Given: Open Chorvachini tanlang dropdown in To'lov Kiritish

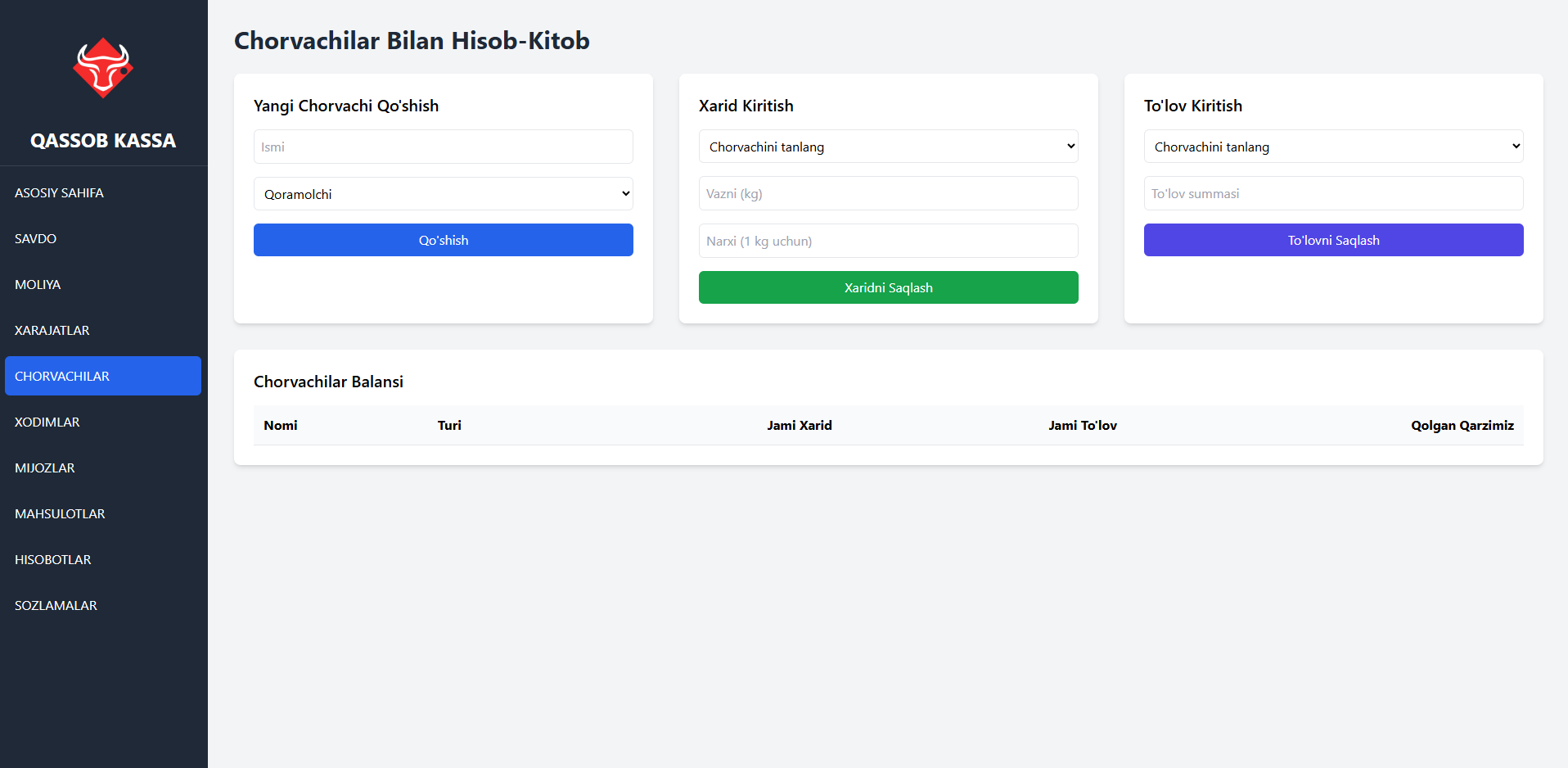Looking at the screenshot, I should pyautogui.click(x=1333, y=147).
